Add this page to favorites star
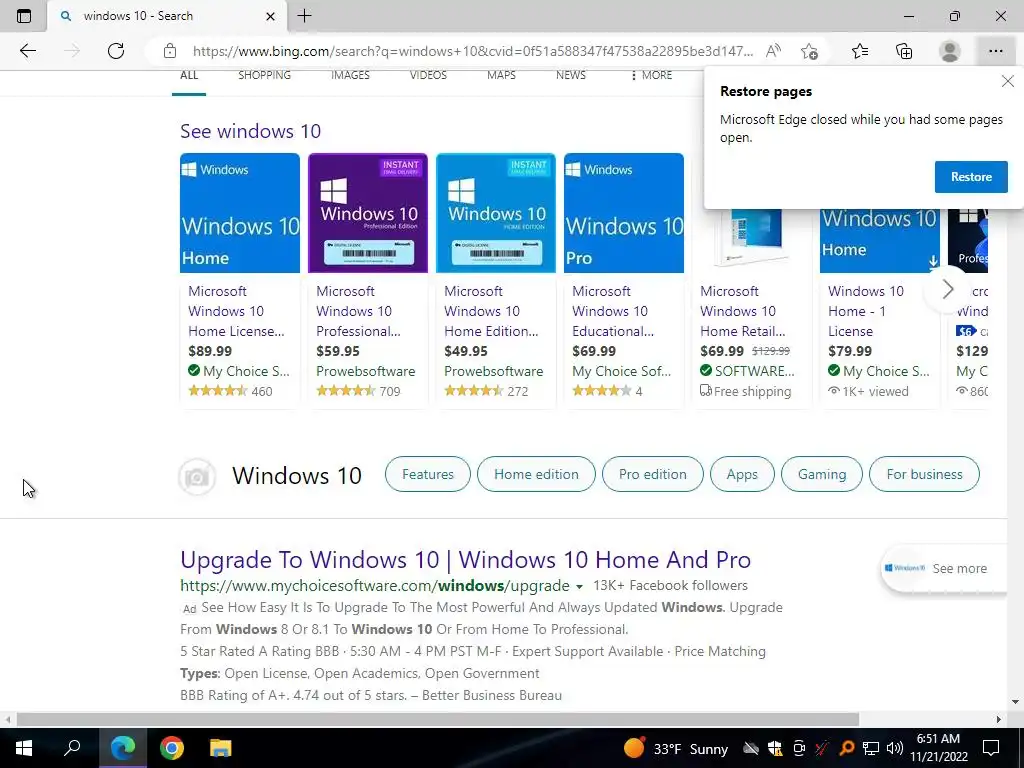 click(809, 51)
